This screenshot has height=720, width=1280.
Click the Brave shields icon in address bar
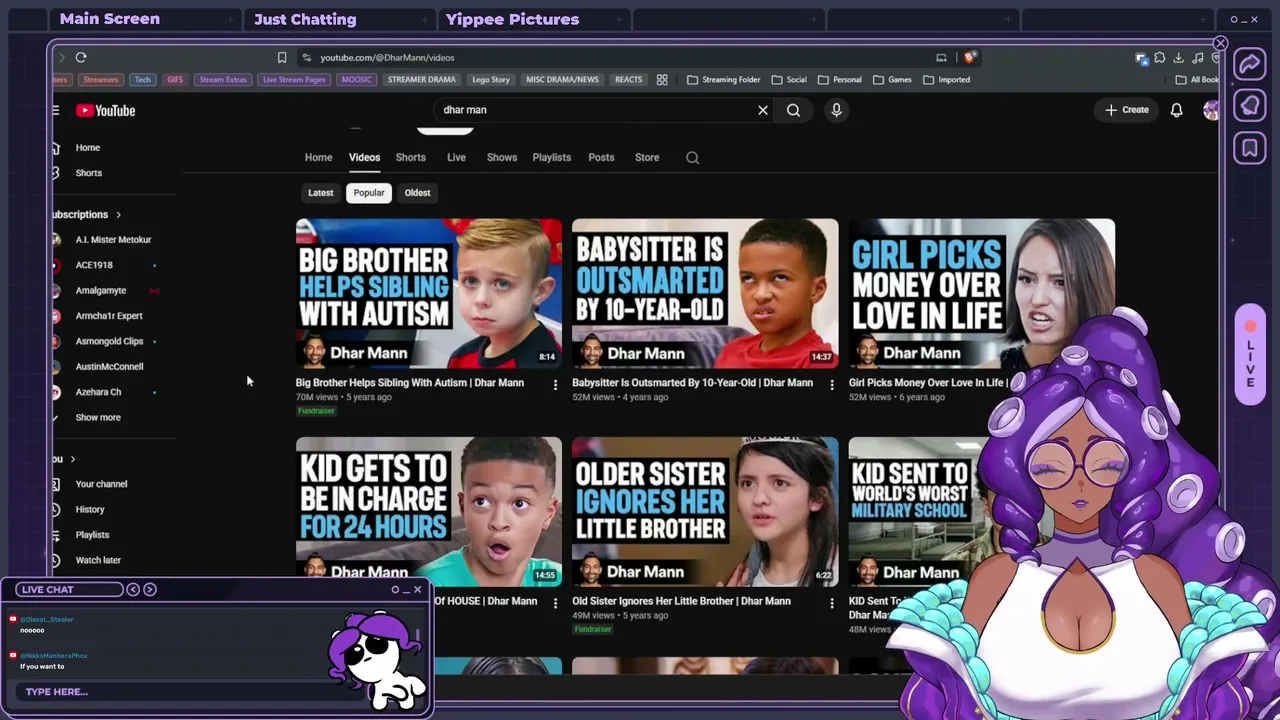pos(970,58)
